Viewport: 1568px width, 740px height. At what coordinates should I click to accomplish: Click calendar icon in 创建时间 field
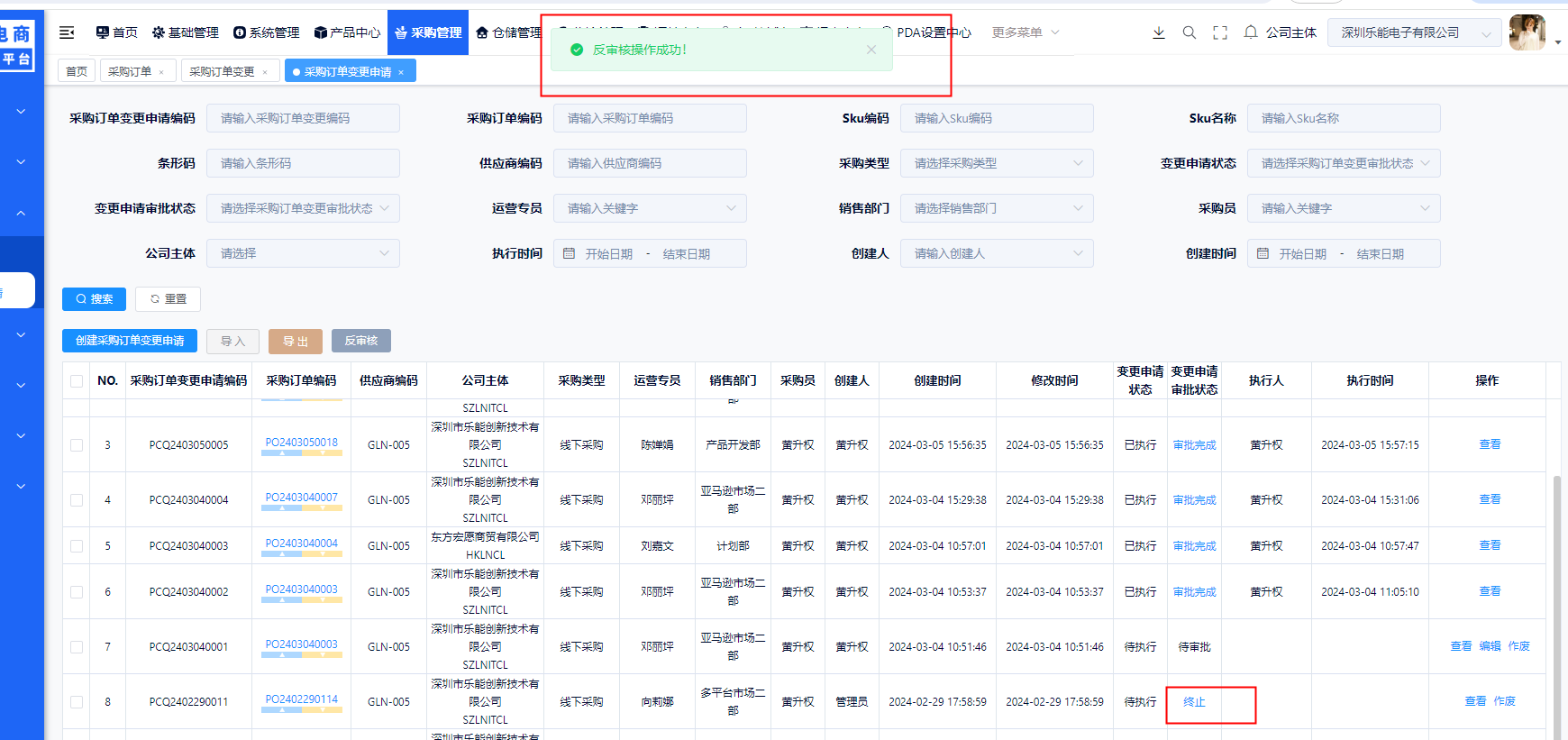tap(1263, 253)
